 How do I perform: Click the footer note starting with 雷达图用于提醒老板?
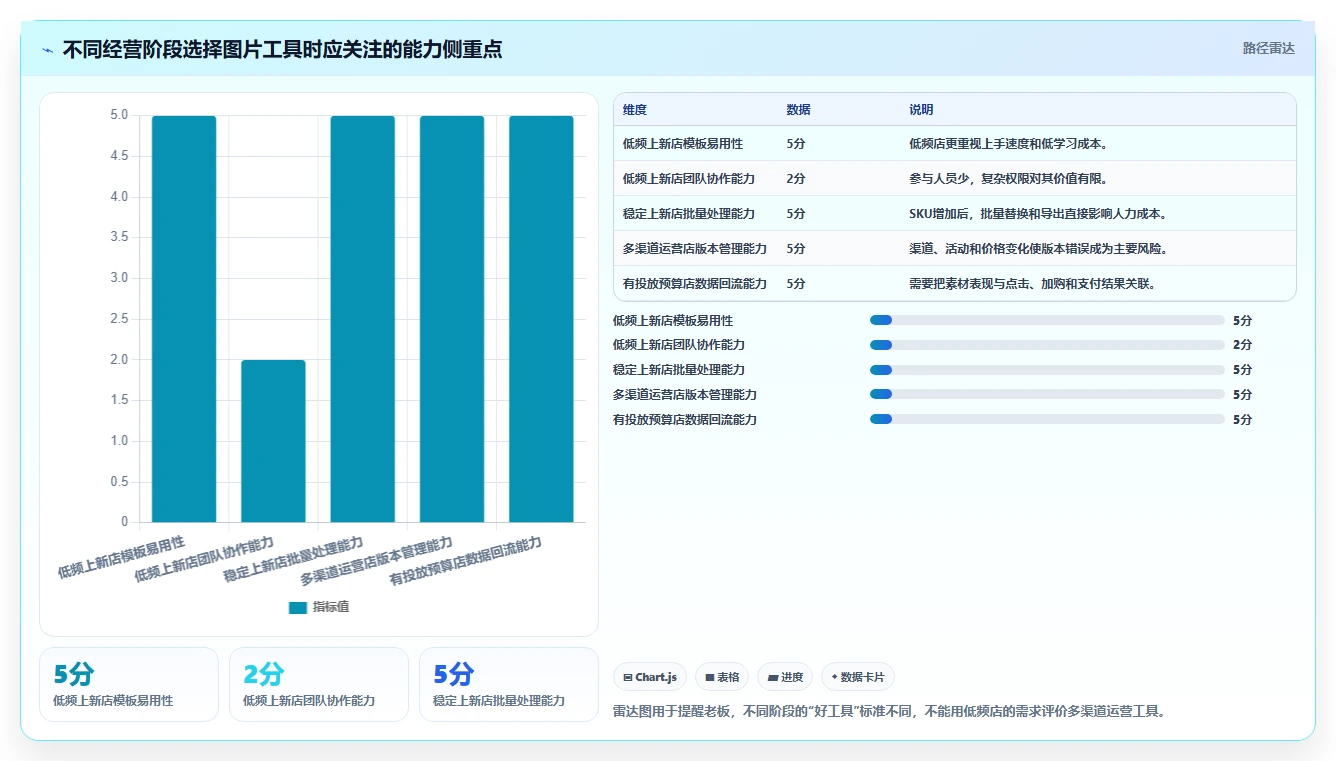[889, 712]
